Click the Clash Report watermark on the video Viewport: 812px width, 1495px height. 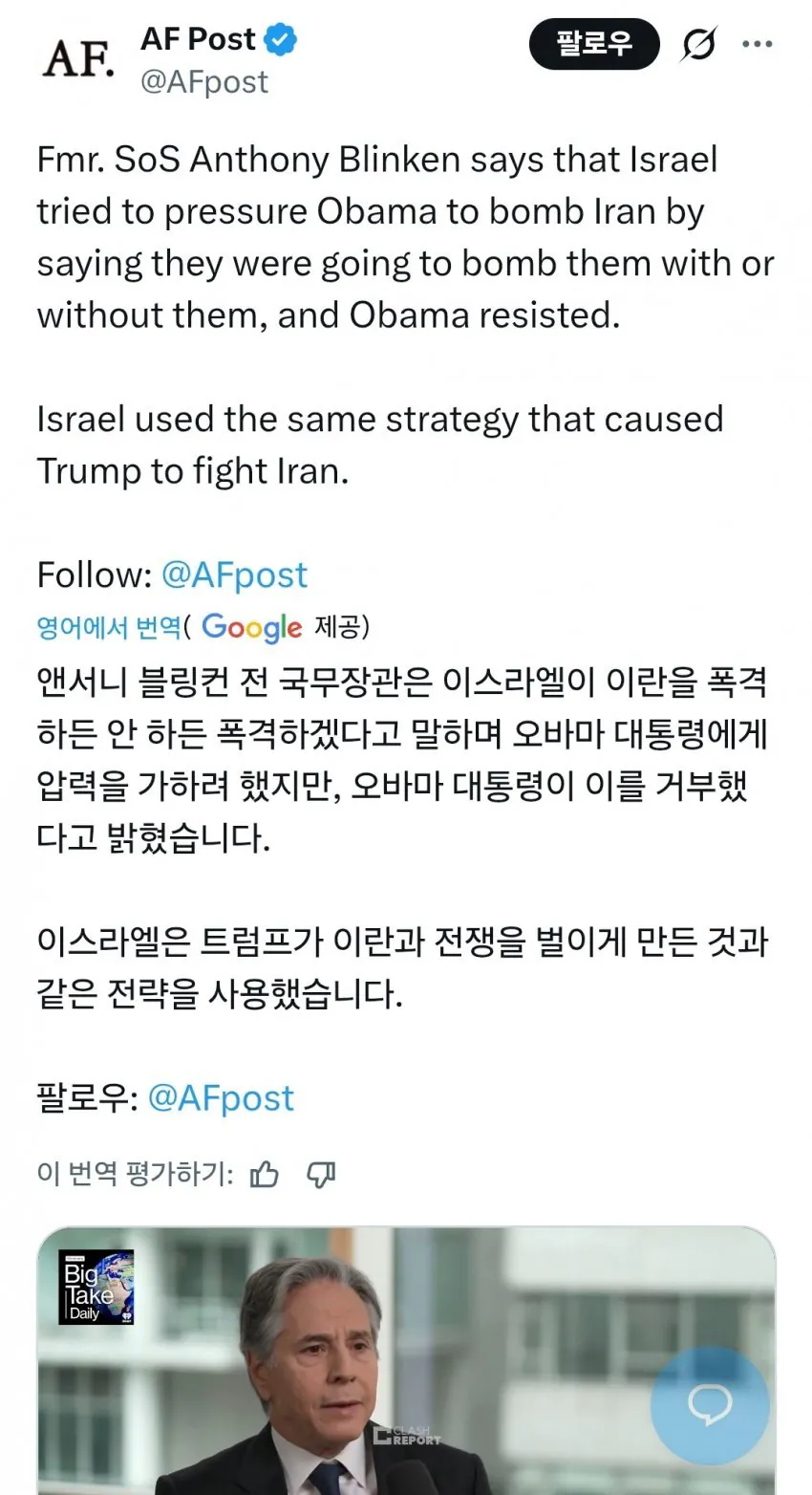pos(408,1434)
